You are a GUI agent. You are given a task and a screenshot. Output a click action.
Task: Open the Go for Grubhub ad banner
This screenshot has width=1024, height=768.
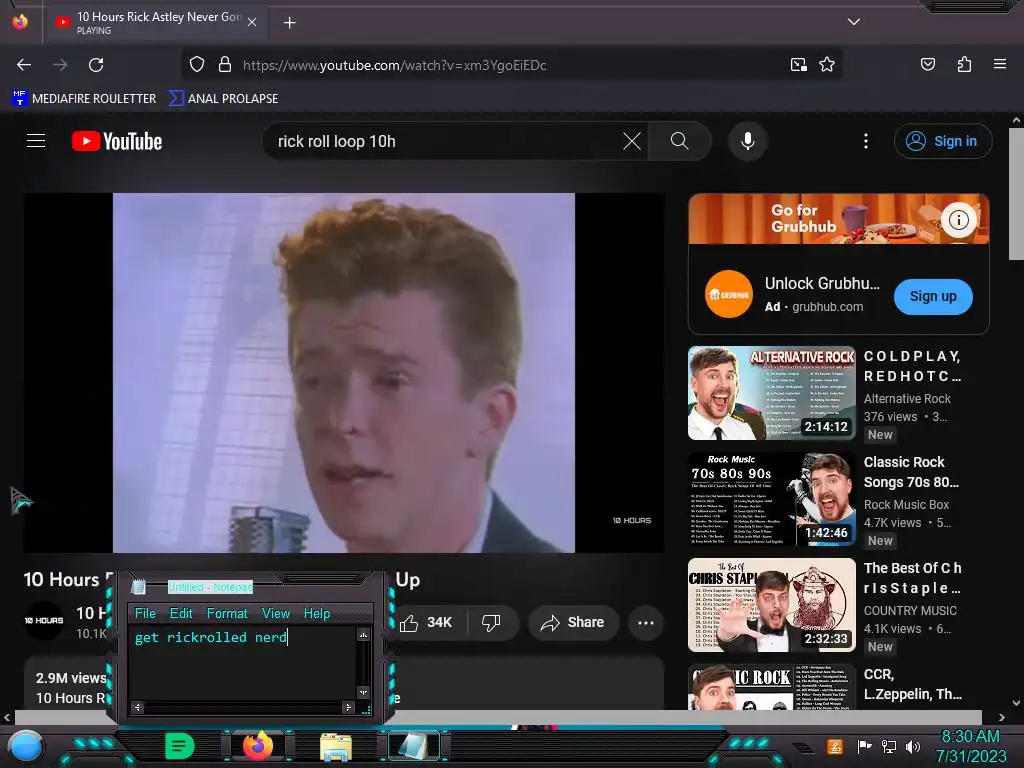[839, 219]
